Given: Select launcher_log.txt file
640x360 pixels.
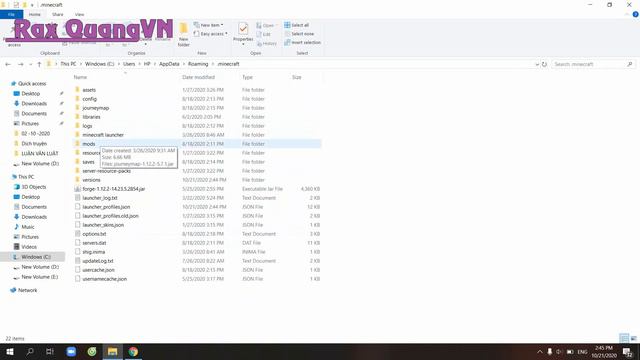Looking at the screenshot, I should point(100,198).
